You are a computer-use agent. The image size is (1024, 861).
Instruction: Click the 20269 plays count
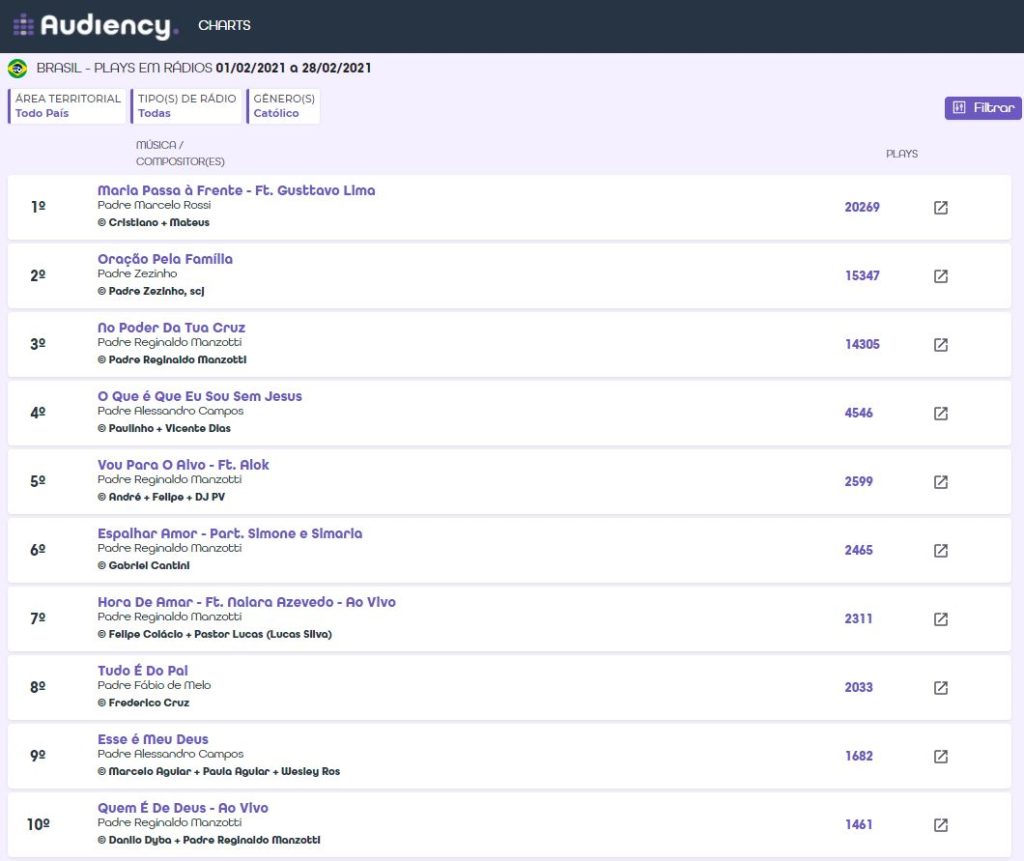coord(861,208)
